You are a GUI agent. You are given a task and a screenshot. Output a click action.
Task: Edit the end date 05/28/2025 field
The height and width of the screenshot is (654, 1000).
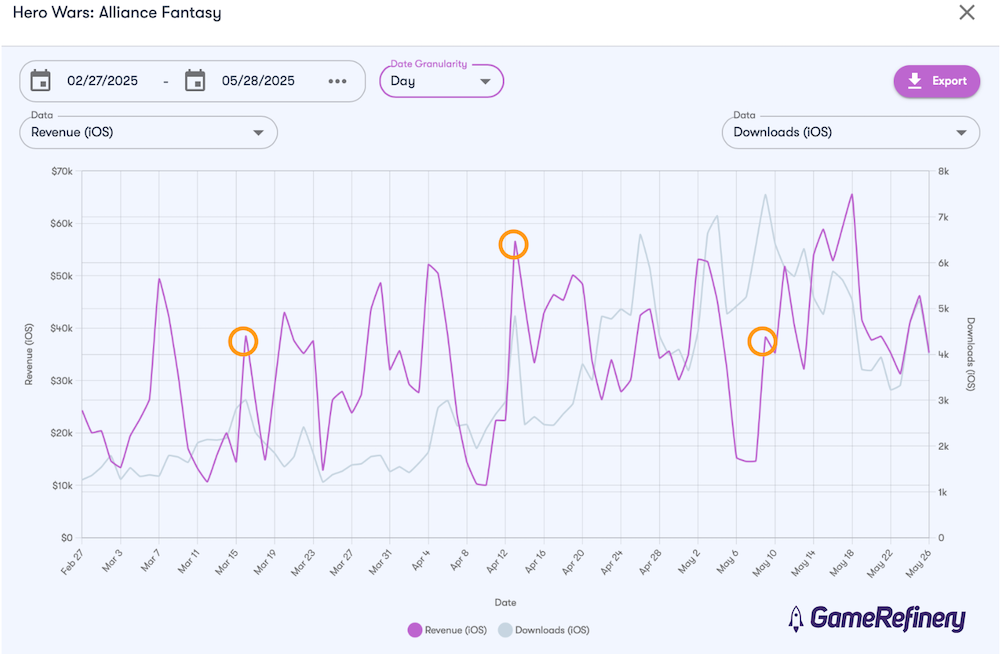point(258,80)
